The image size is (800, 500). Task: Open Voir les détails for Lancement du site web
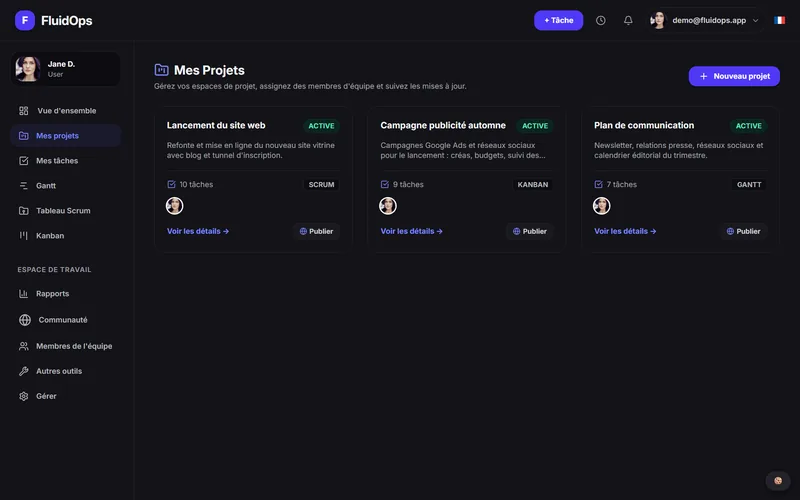198,231
